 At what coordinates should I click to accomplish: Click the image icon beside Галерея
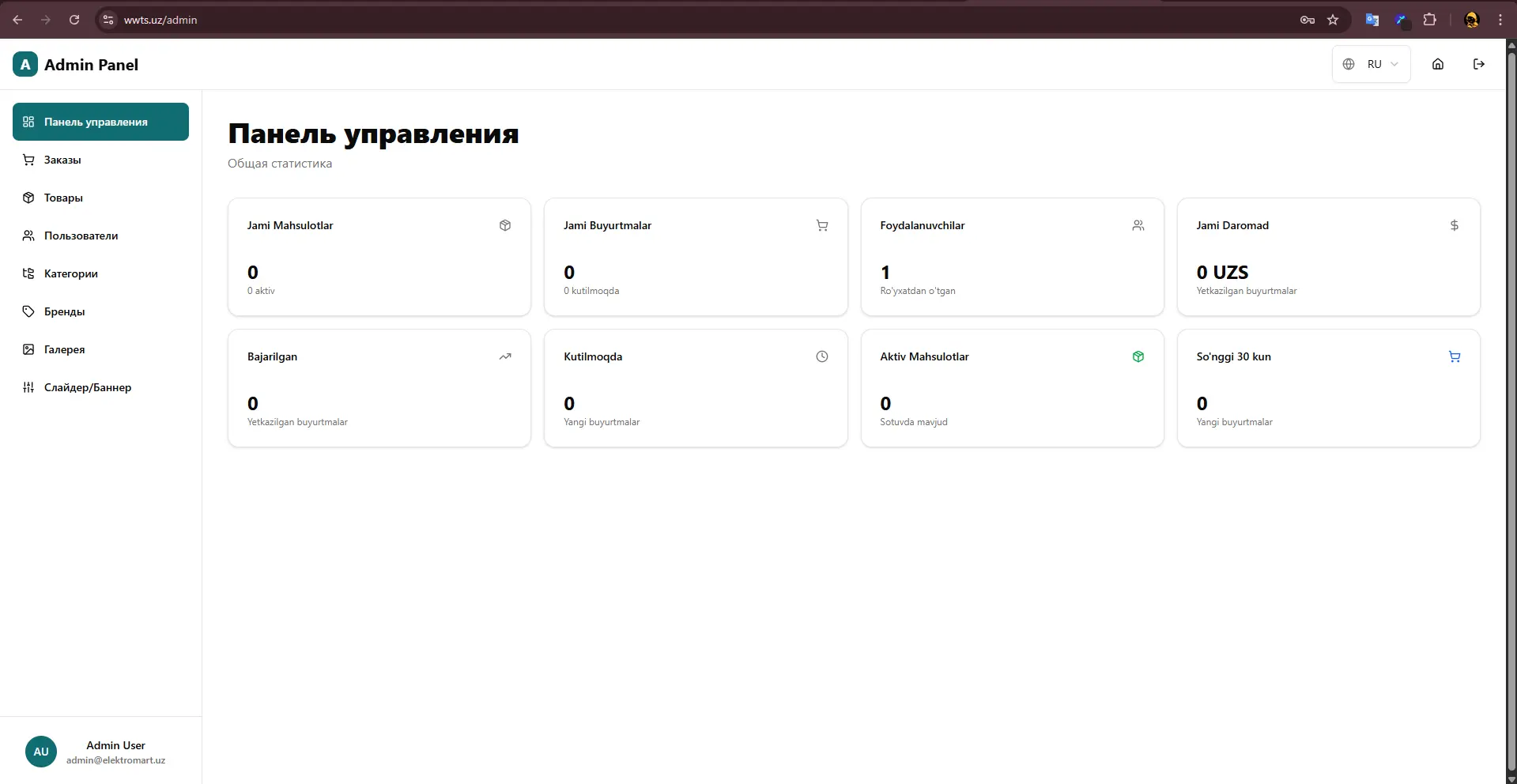tap(28, 349)
